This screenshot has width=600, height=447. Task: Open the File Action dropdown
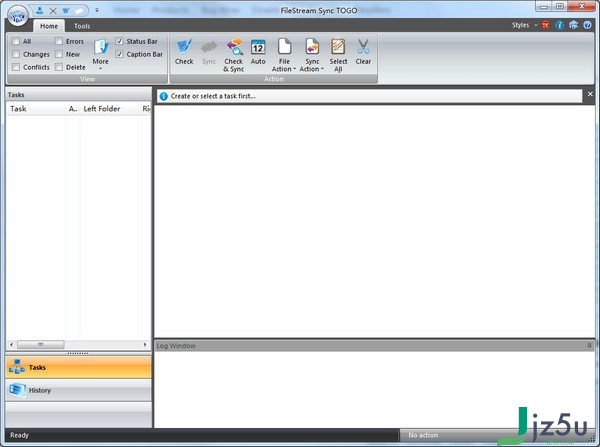coord(284,55)
